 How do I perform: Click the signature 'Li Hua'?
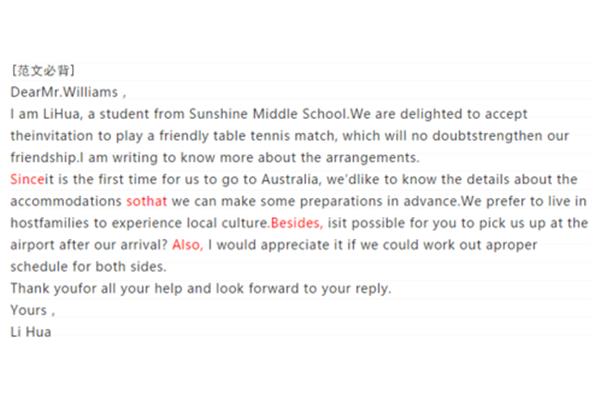click(x=31, y=332)
